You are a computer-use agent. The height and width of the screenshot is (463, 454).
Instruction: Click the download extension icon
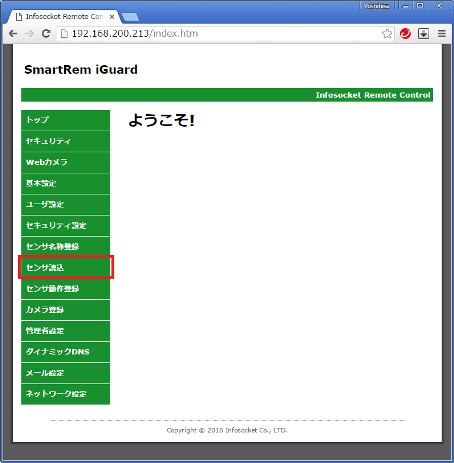pos(423,34)
